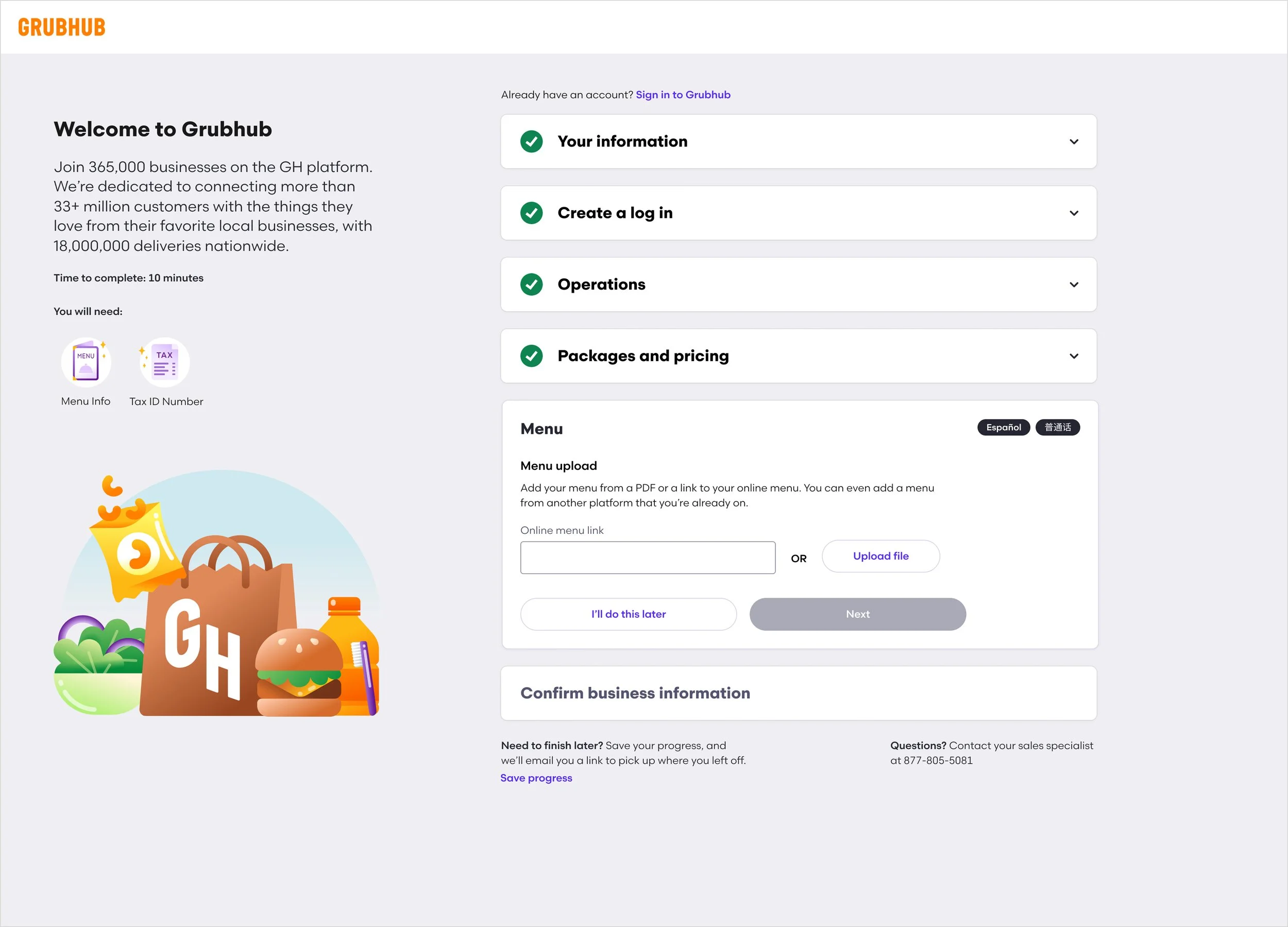Image resolution: width=1288 pixels, height=927 pixels.
Task: Open the Confirm business information section
Action: tap(635, 693)
